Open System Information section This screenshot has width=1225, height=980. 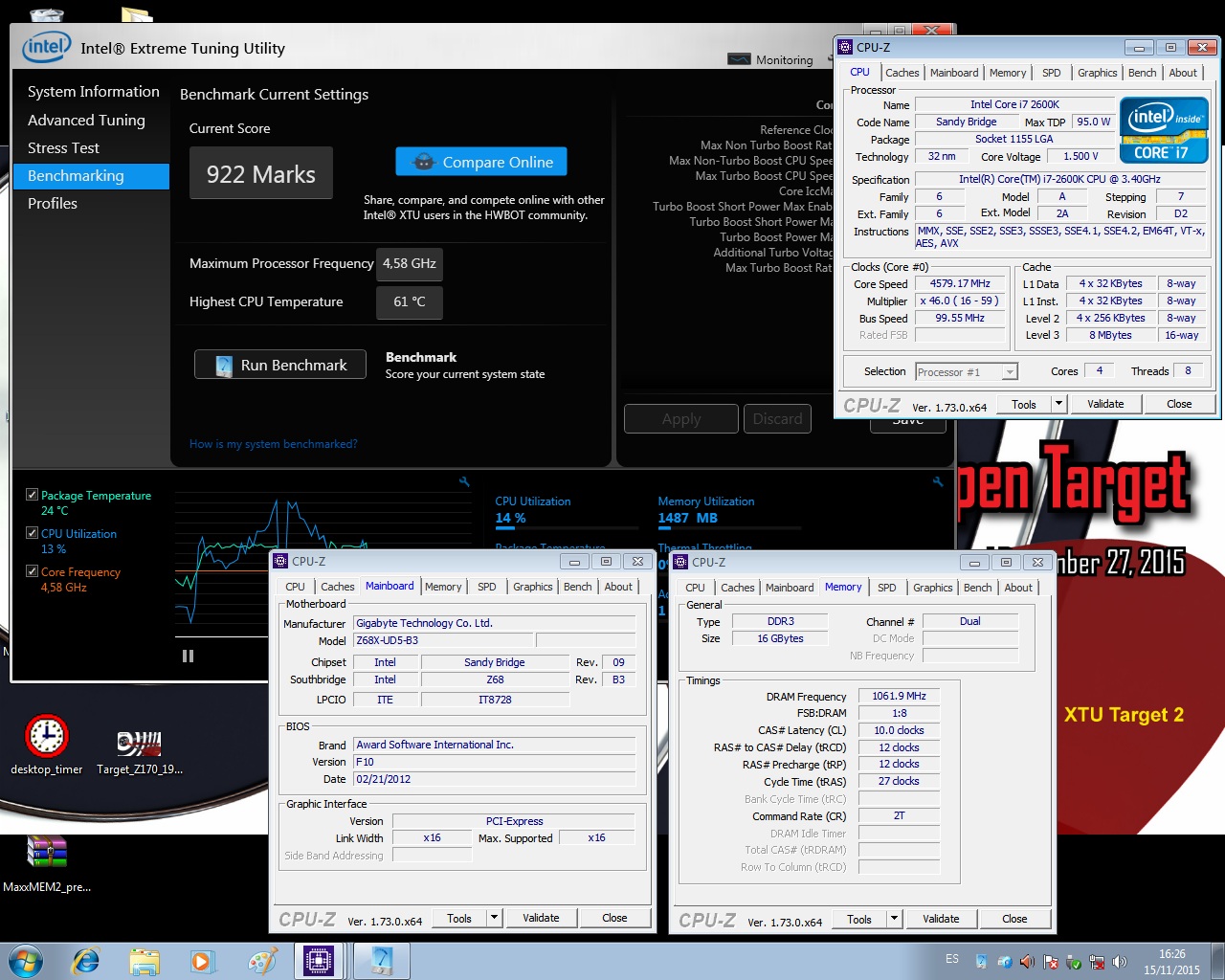pyautogui.click(x=94, y=92)
